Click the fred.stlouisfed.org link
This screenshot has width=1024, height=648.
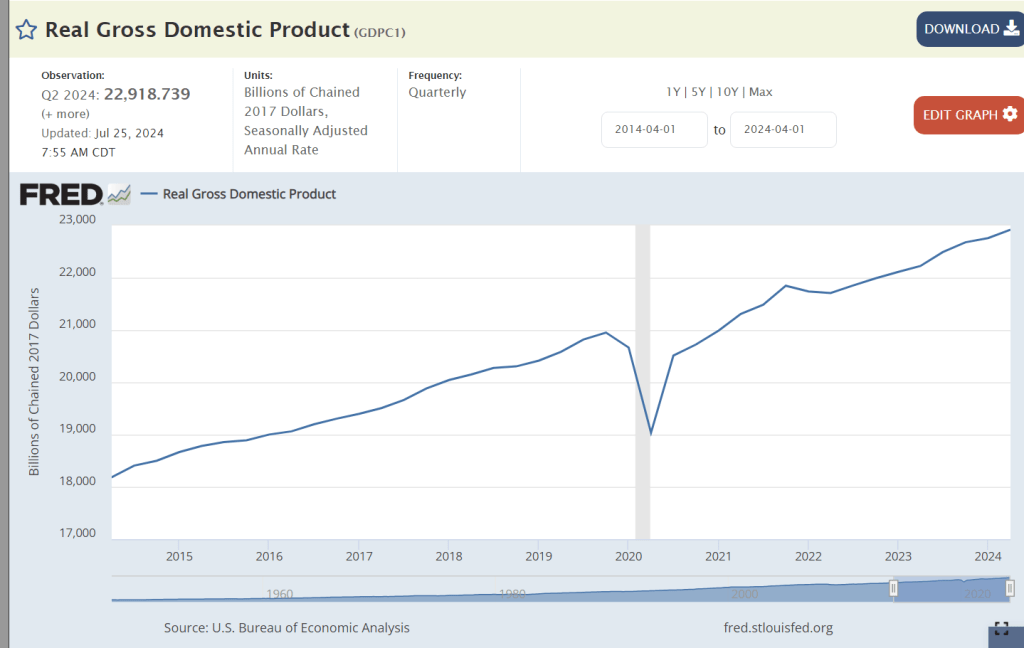(x=777, y=628)
